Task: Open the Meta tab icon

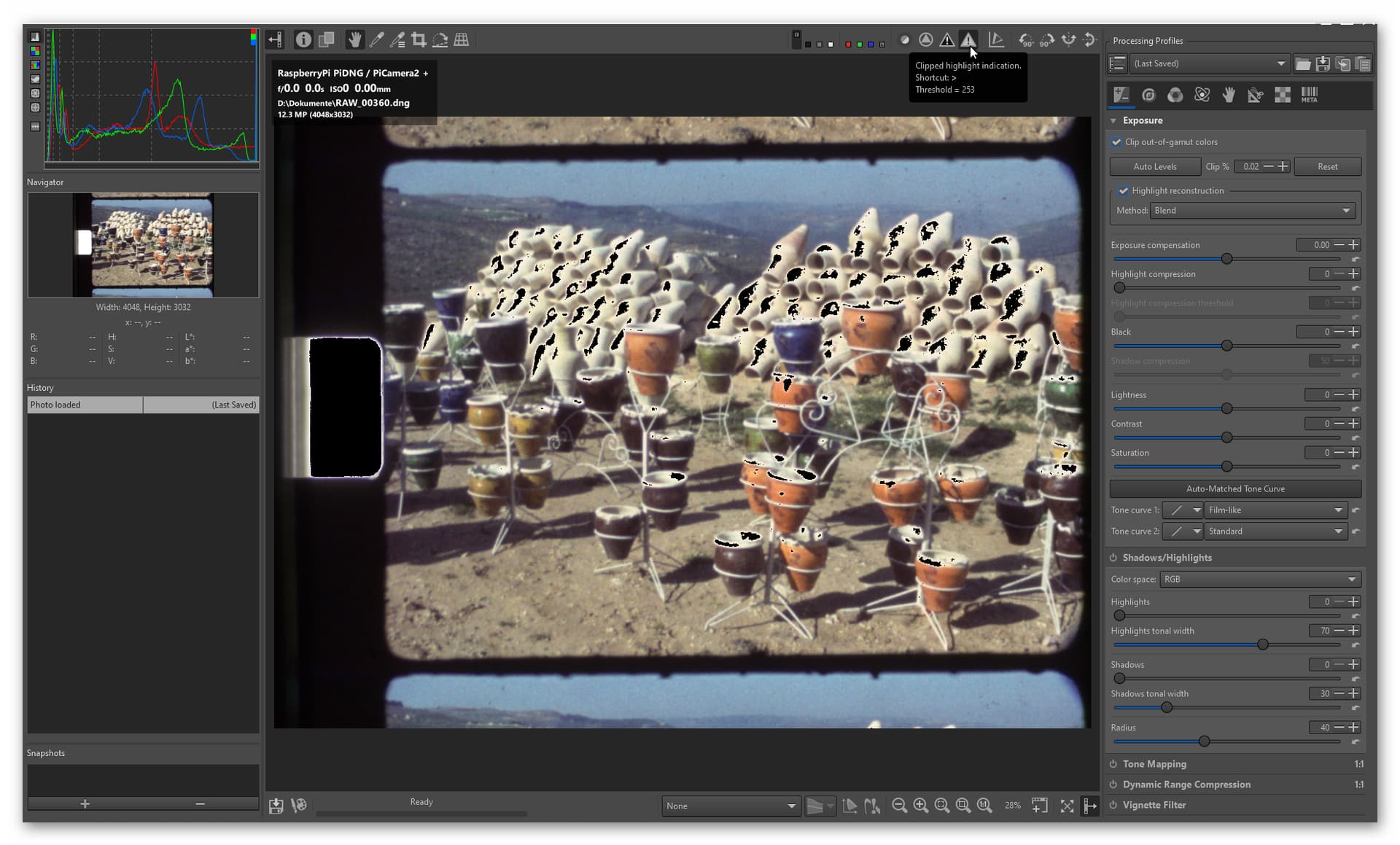Action: click(1310, 95)
